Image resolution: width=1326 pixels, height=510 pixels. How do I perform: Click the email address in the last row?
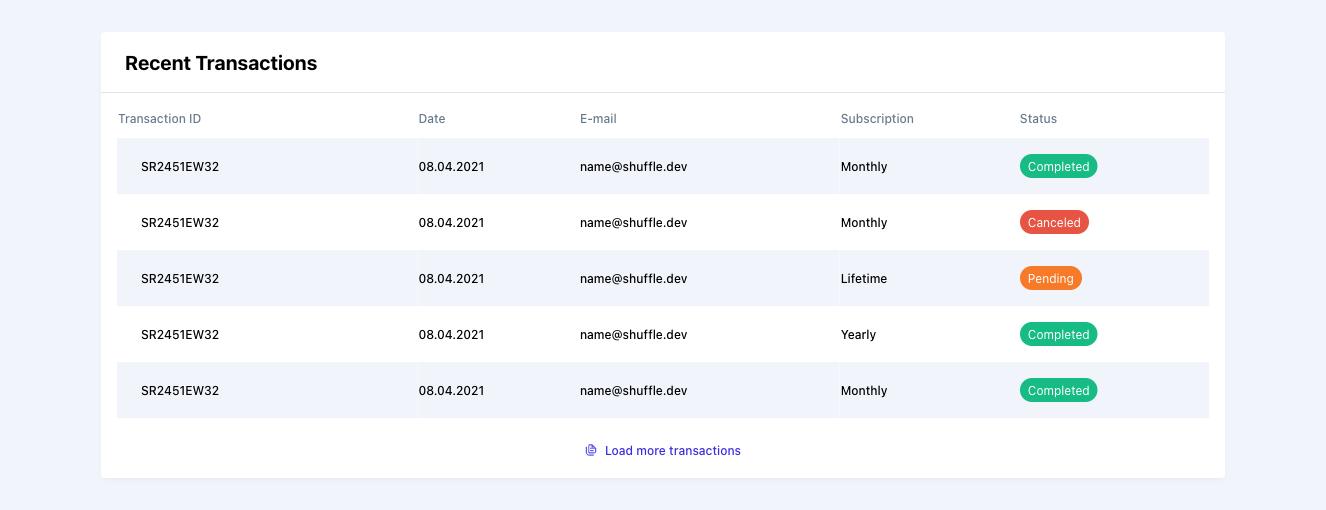coord(633,391)
